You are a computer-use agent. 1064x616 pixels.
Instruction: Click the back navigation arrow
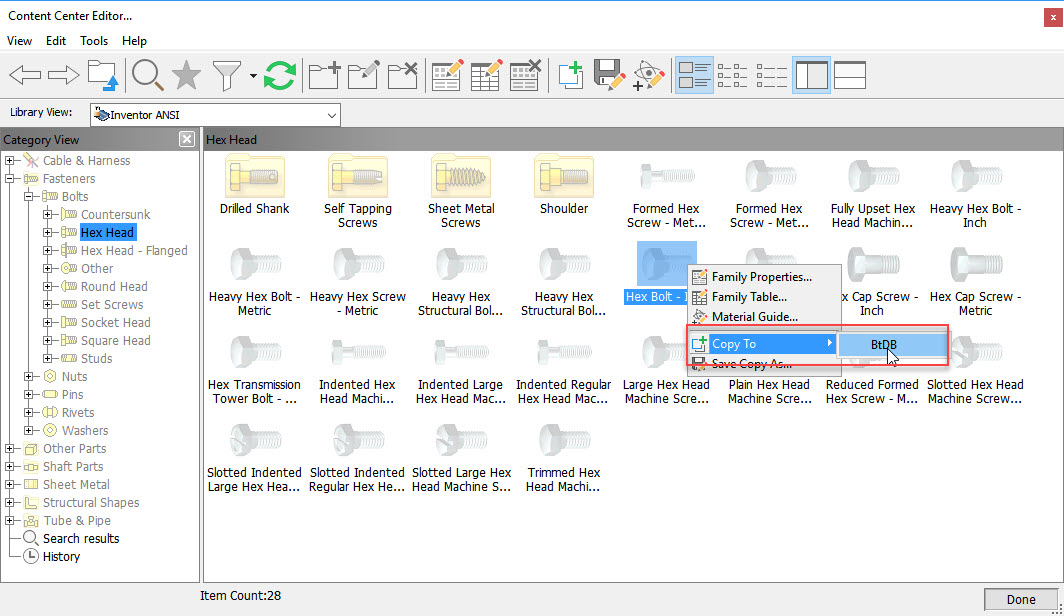(x=25, y=75)
